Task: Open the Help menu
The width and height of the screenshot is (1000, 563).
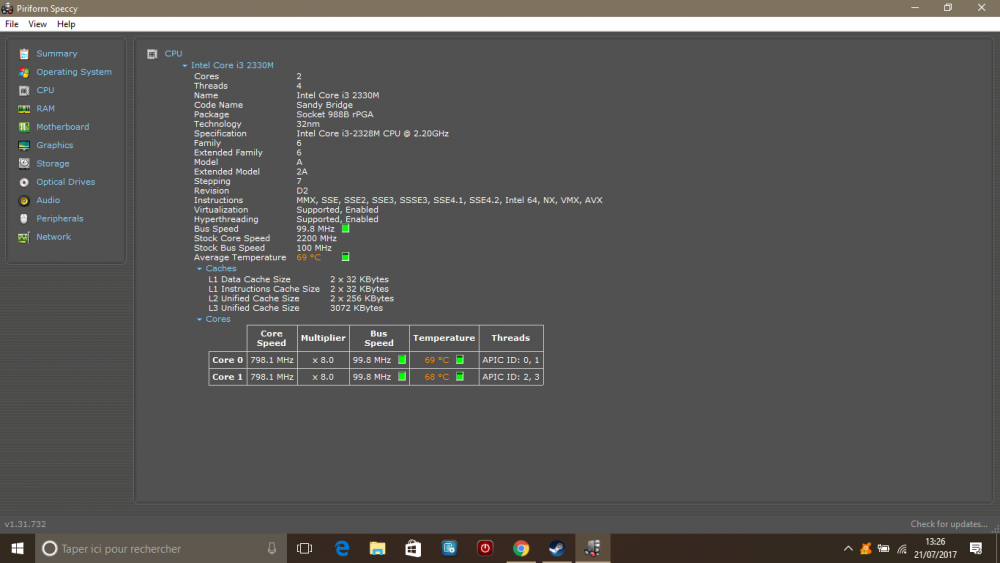Action: [66, 24]
